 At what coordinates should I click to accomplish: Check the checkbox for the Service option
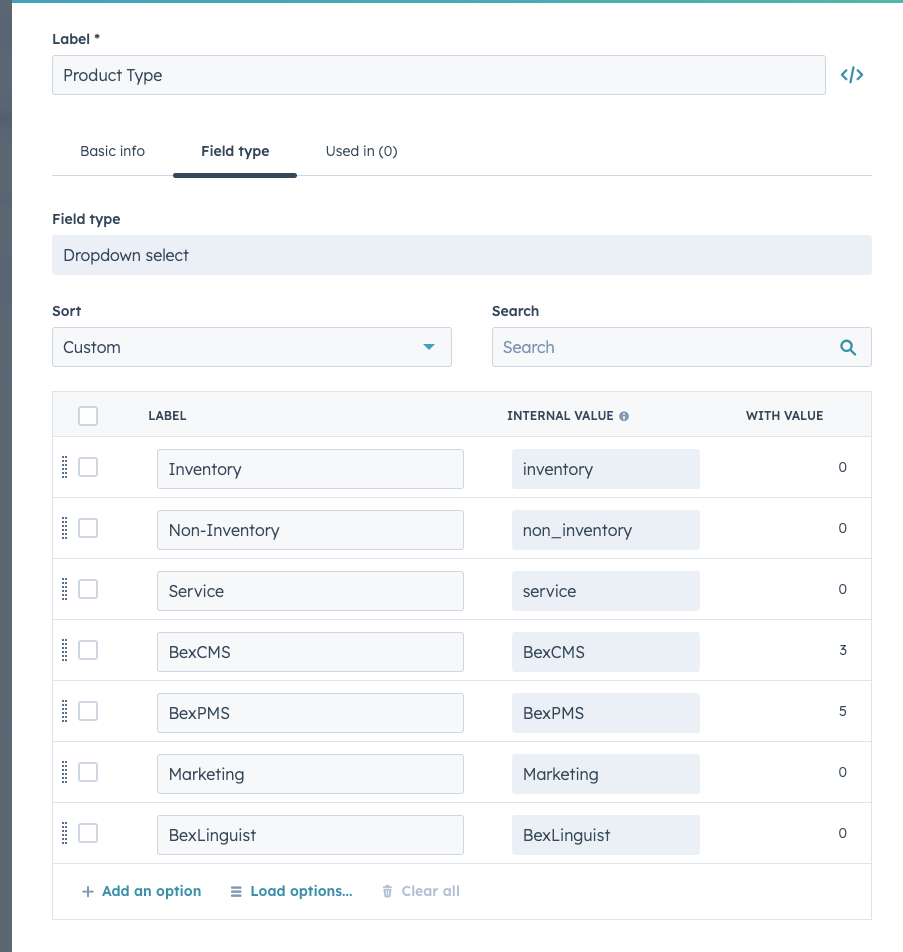[x=87, y=589]
